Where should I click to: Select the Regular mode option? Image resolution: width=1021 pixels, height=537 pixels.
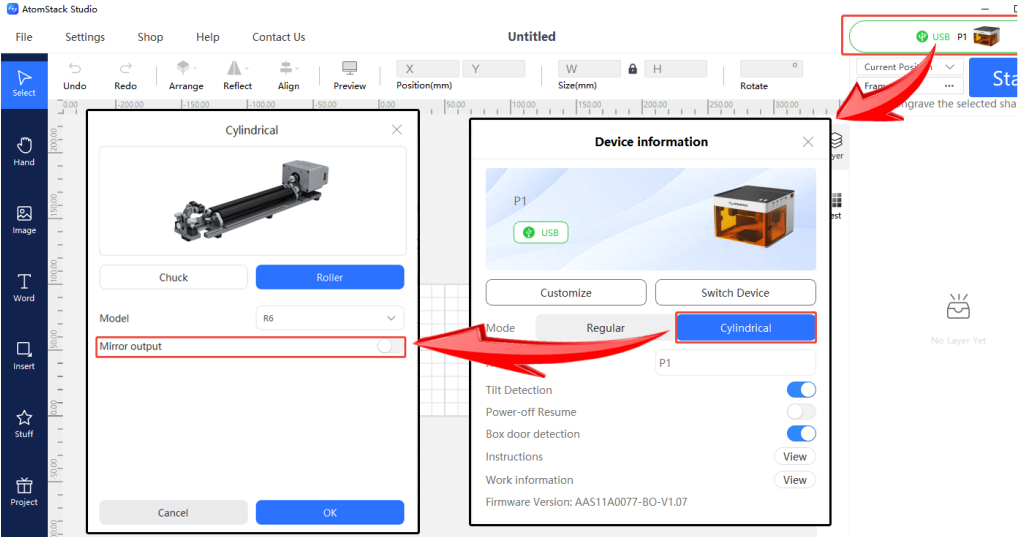coord(605,328)
